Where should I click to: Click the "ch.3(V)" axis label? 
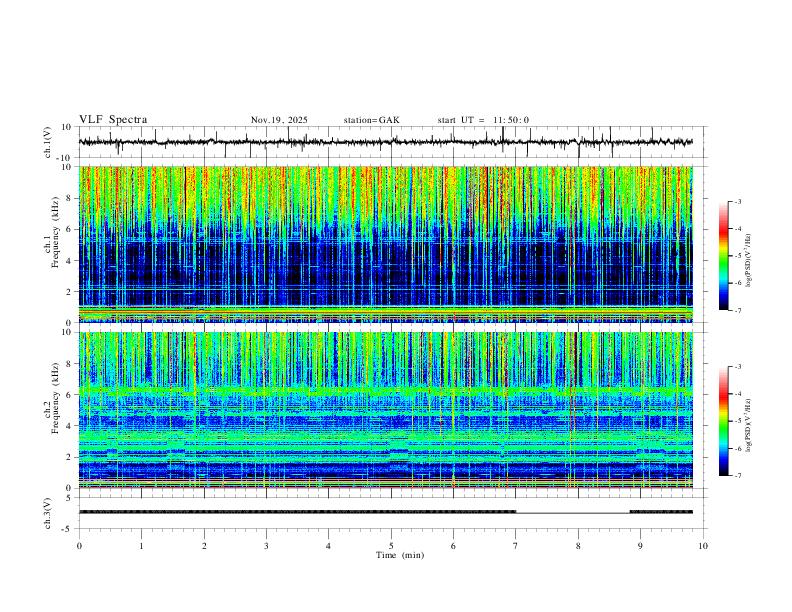tap(48, 514)
